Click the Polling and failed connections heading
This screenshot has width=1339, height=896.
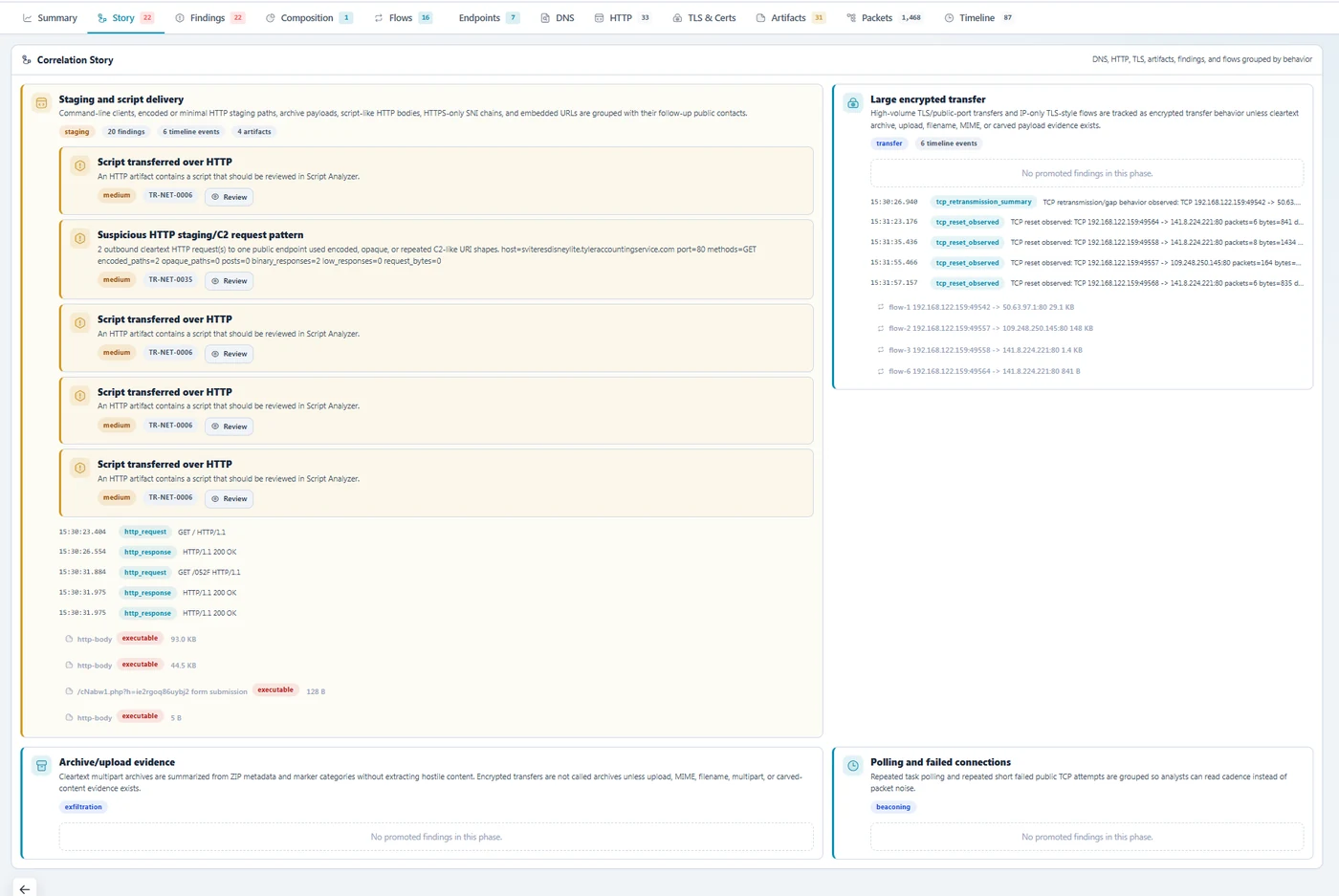pyautogui.click(x=940, y=762)
